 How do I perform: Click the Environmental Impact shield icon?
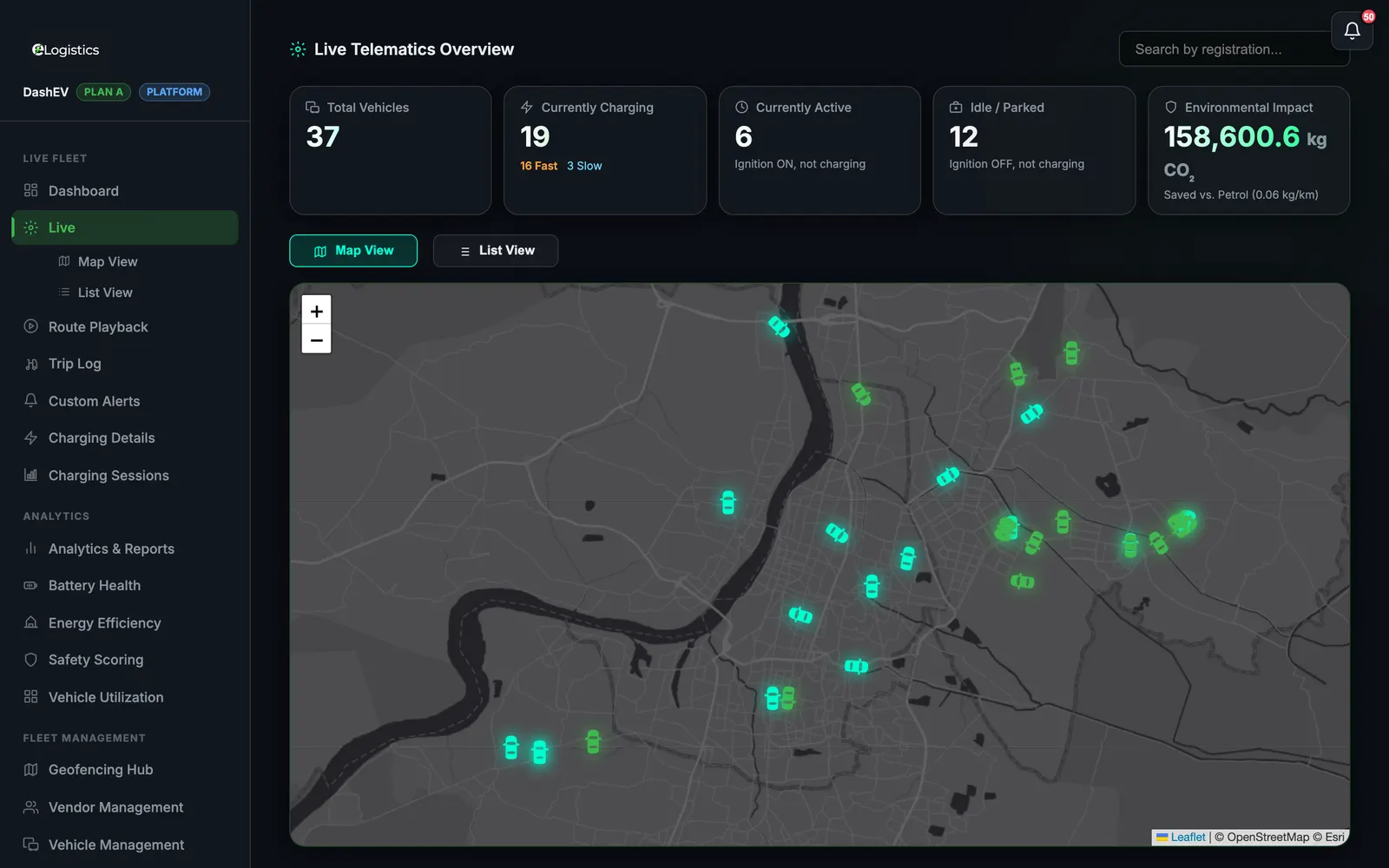coord(1170,107)
